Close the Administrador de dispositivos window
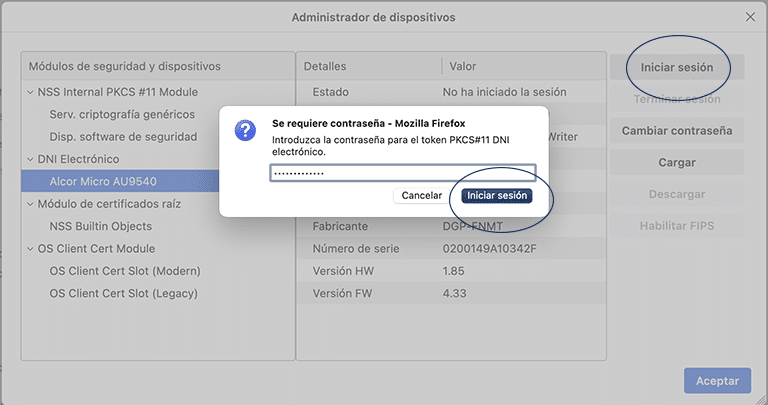Image resolution: width=768 pixels, height=405 pixels. 750,17
